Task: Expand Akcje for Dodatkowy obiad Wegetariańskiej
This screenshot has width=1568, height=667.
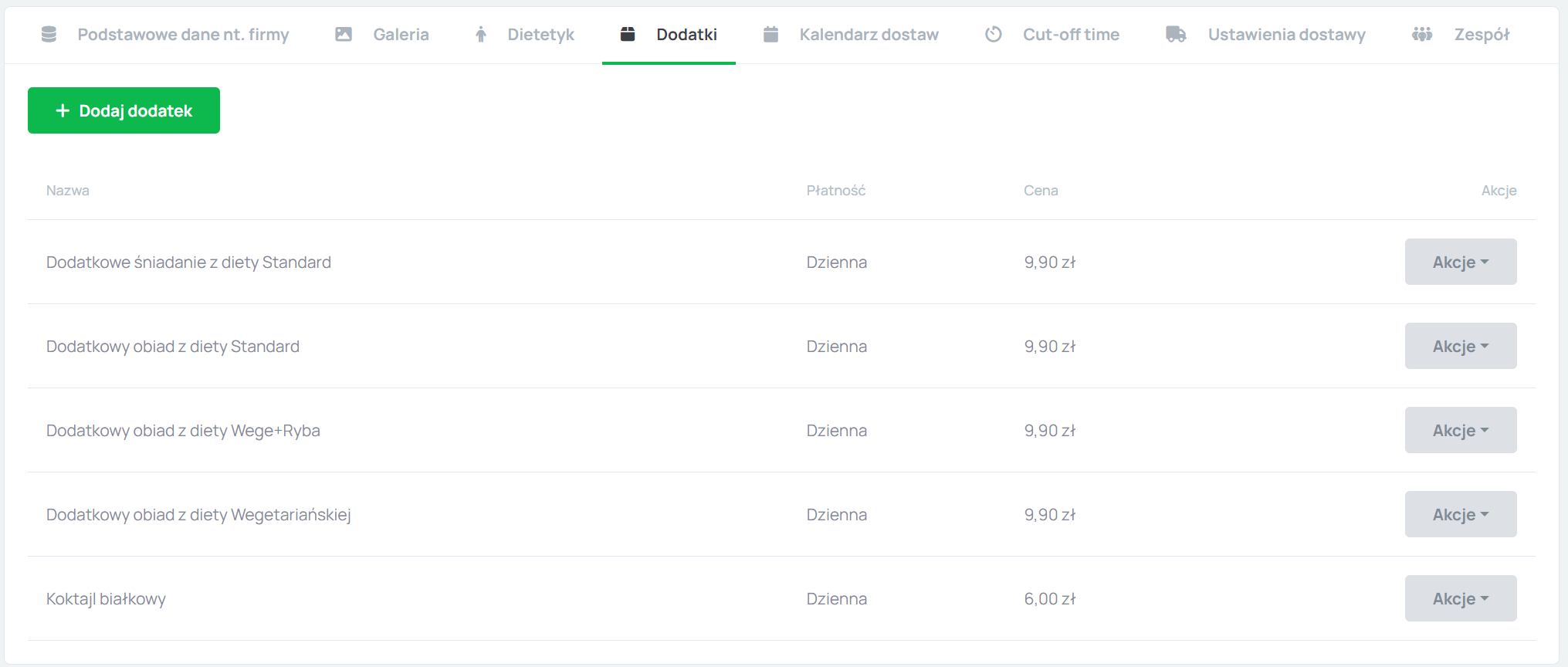Action: coord(1460,514)
